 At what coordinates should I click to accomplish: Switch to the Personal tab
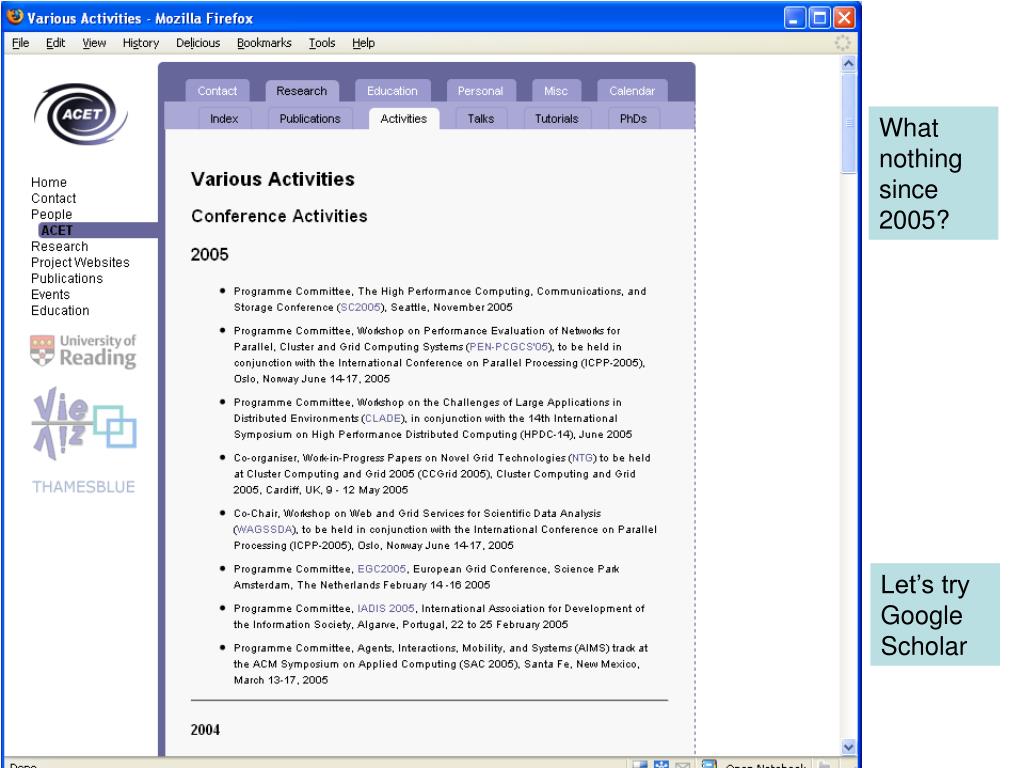click(481, 91)
